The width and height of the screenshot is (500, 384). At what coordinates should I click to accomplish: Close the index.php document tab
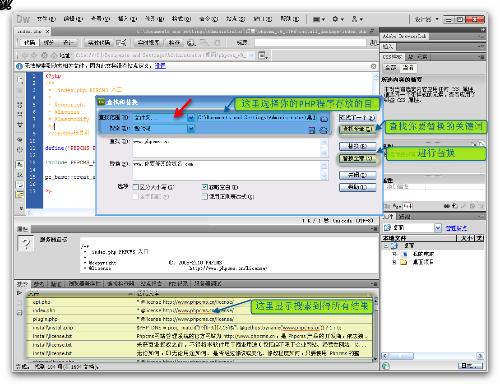point(47,31)
